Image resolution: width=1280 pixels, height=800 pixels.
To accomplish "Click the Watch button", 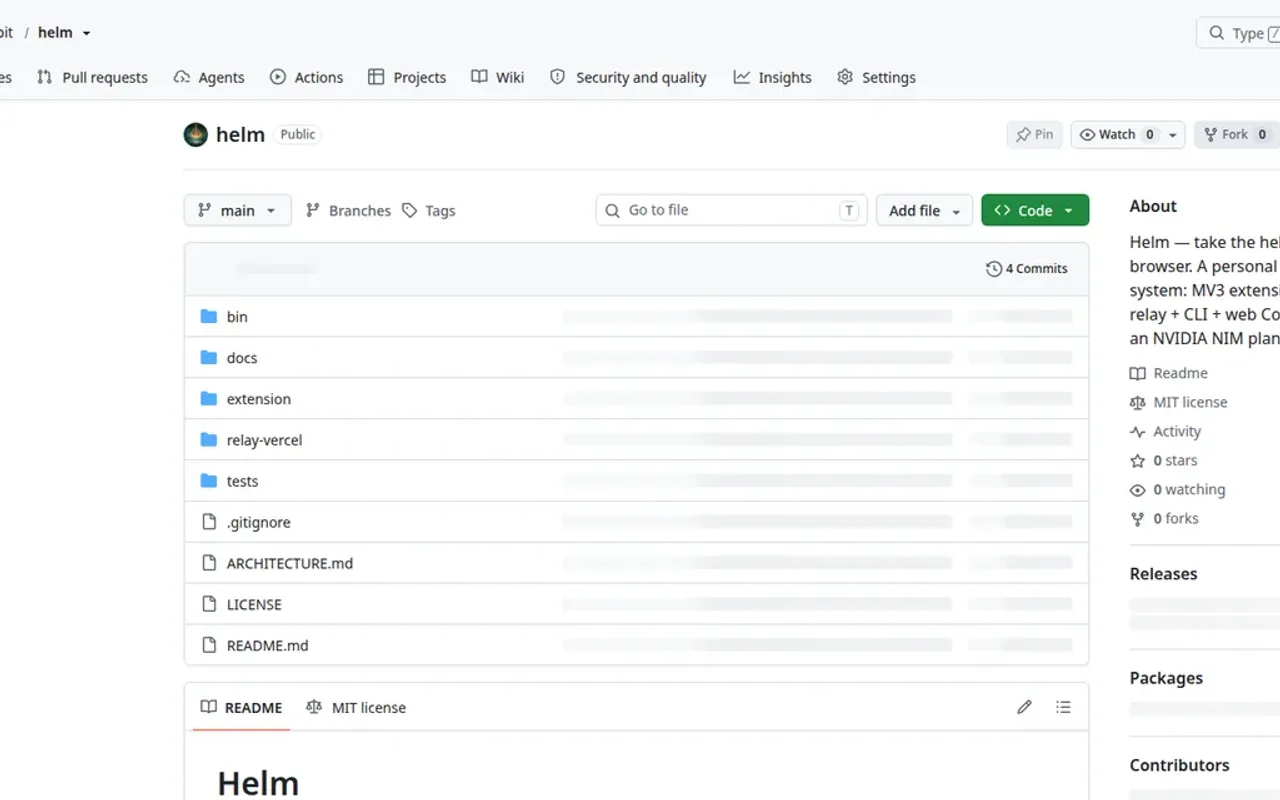I will [1118, 135].
